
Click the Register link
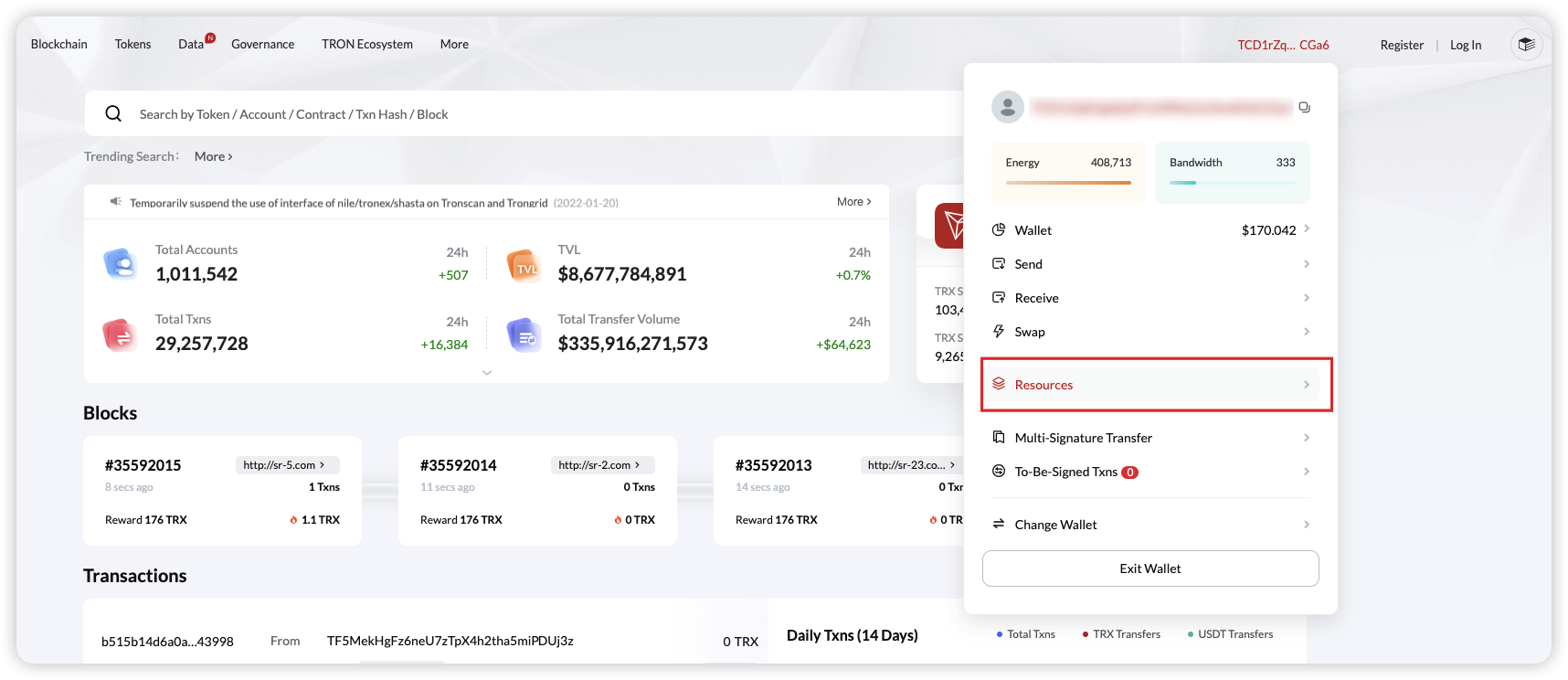[1402, 45]
